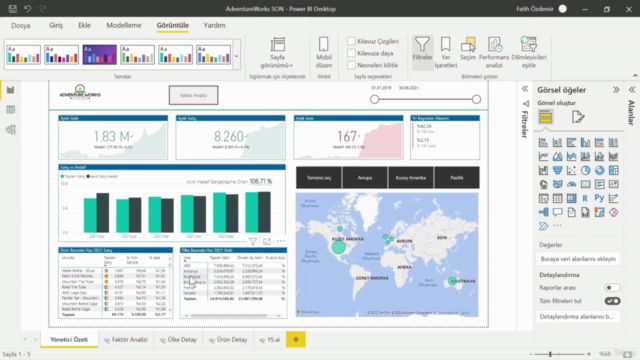This screenshot has width=640, height=360.
Task: Click focus mode icon on the chart
Action: click(267, 242)
